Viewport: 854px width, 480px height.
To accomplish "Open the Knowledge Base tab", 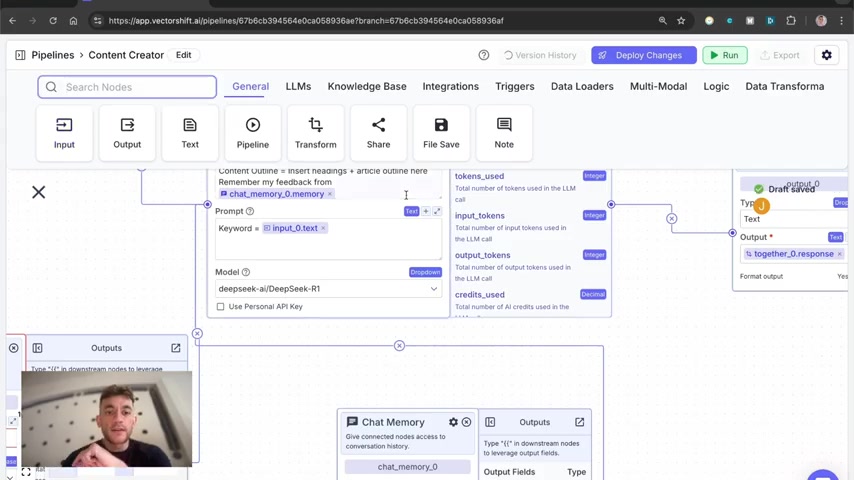I will pyautogui.click(x=367, y=86).
